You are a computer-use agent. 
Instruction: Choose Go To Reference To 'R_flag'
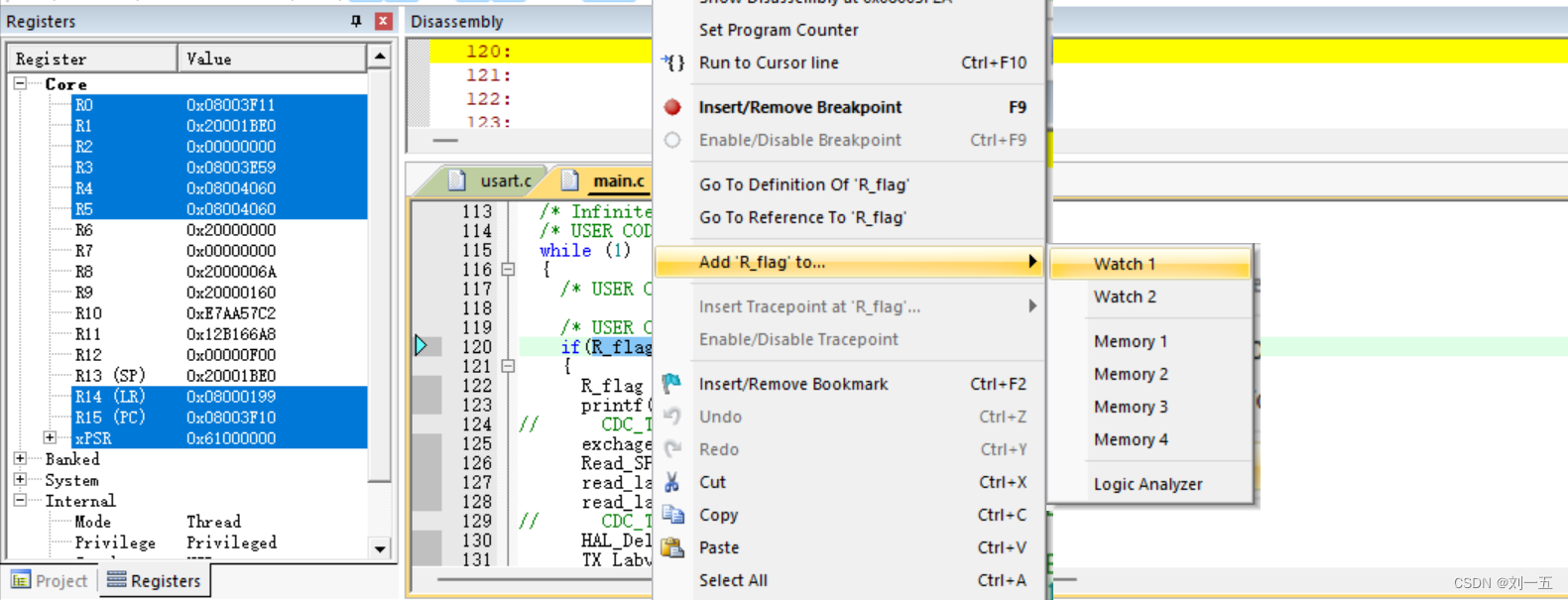(802, 217)
